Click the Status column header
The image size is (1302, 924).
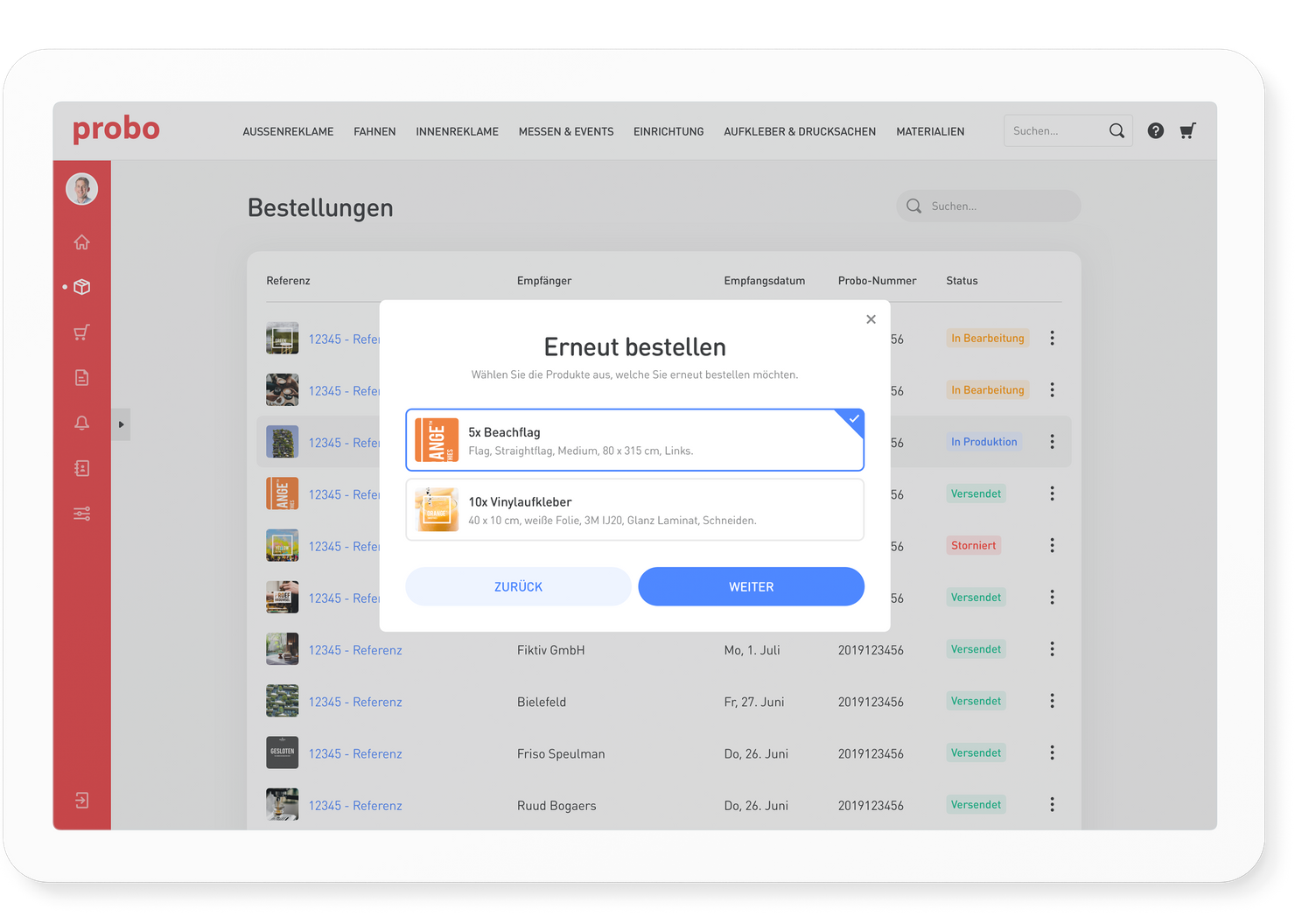(x=962, y=281)
